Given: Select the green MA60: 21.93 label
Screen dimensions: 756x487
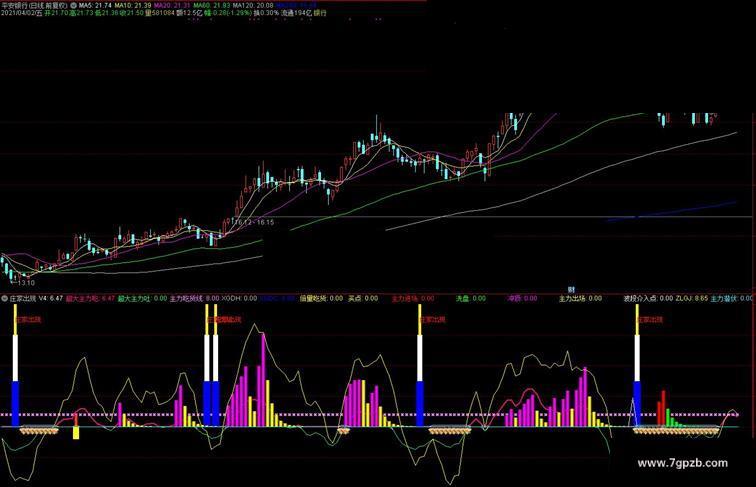Looking at the screenshot, I should [x=212, y=5].
